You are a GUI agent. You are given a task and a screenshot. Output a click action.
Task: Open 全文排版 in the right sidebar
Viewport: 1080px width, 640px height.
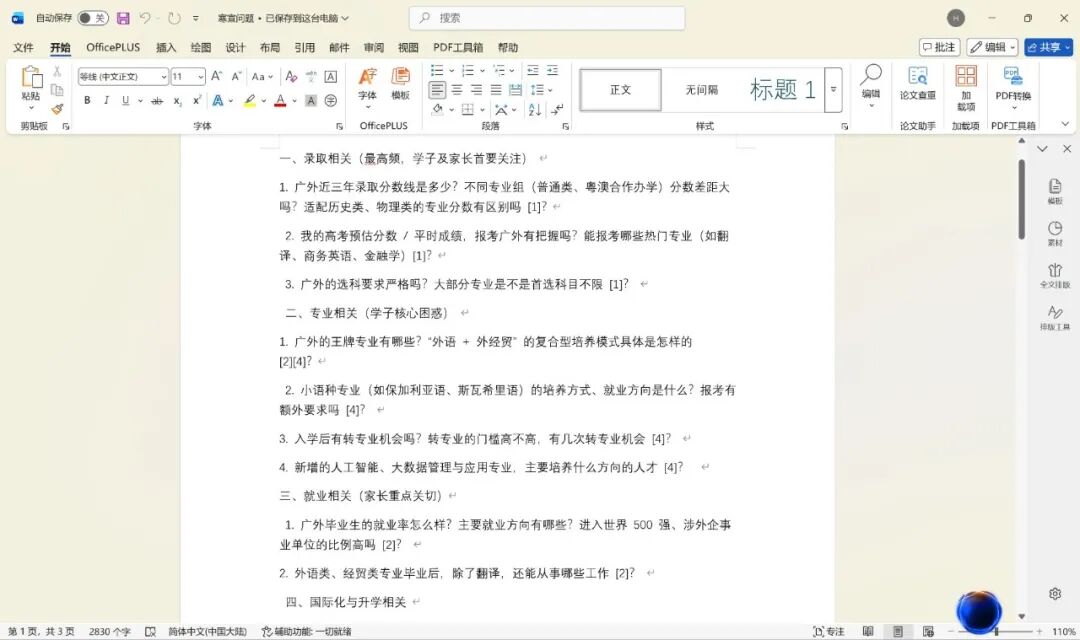(x=1055, y=276)
